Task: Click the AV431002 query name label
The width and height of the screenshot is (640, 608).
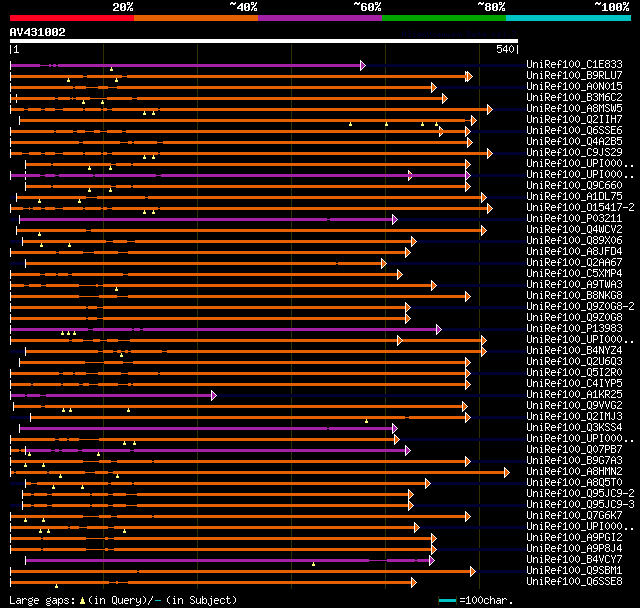Action: [38, 32]
